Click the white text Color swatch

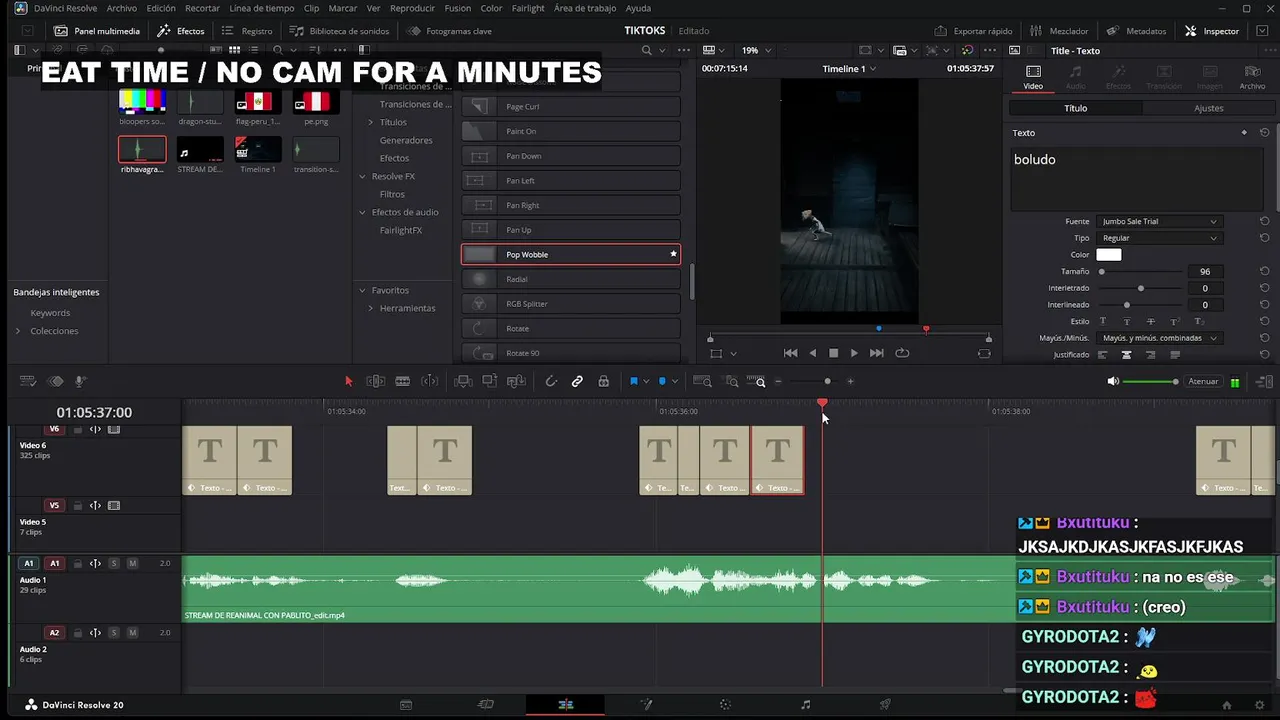(x=1109, y=255)
